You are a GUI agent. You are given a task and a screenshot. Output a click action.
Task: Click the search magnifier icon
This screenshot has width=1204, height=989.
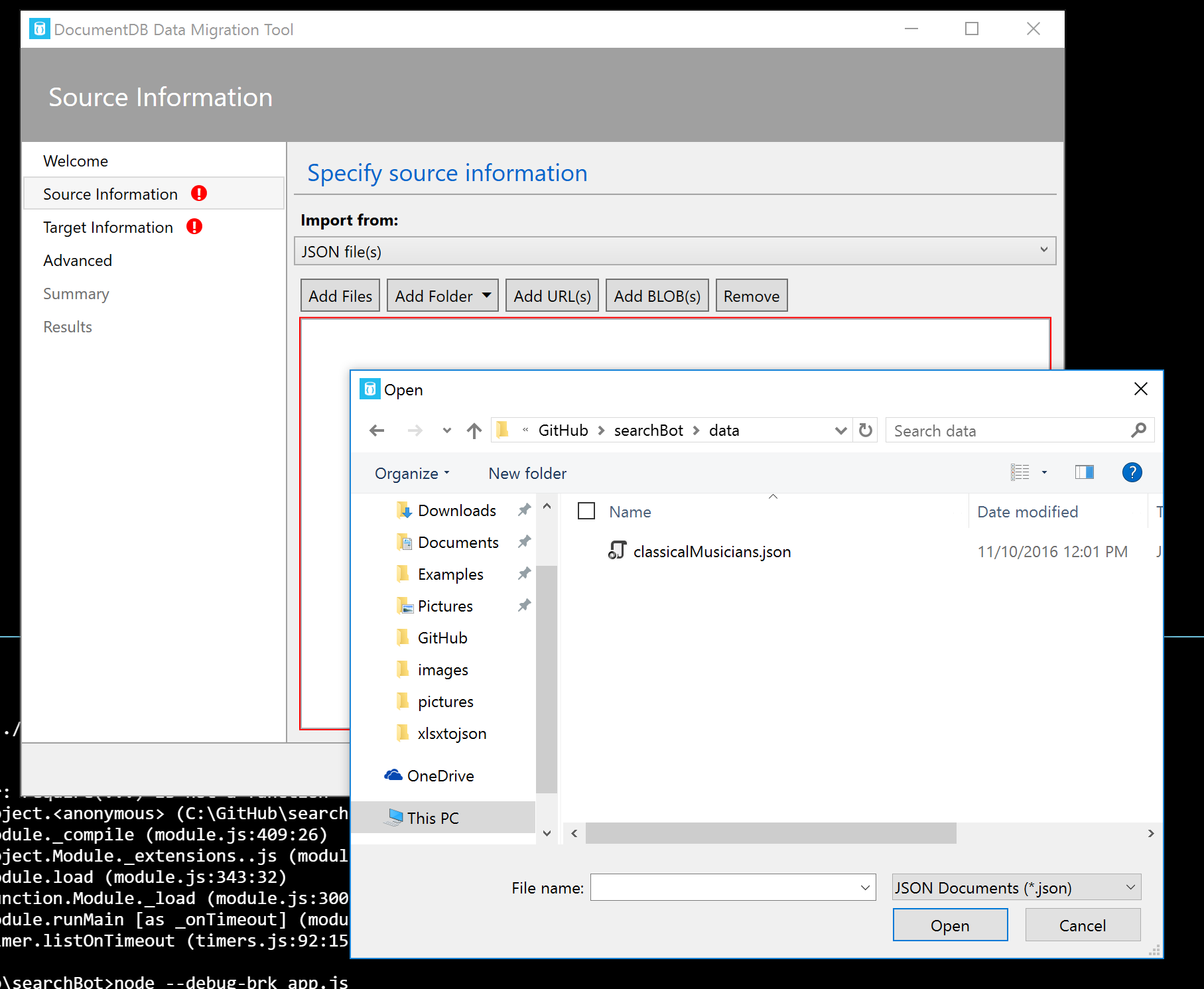(1138, 430)
